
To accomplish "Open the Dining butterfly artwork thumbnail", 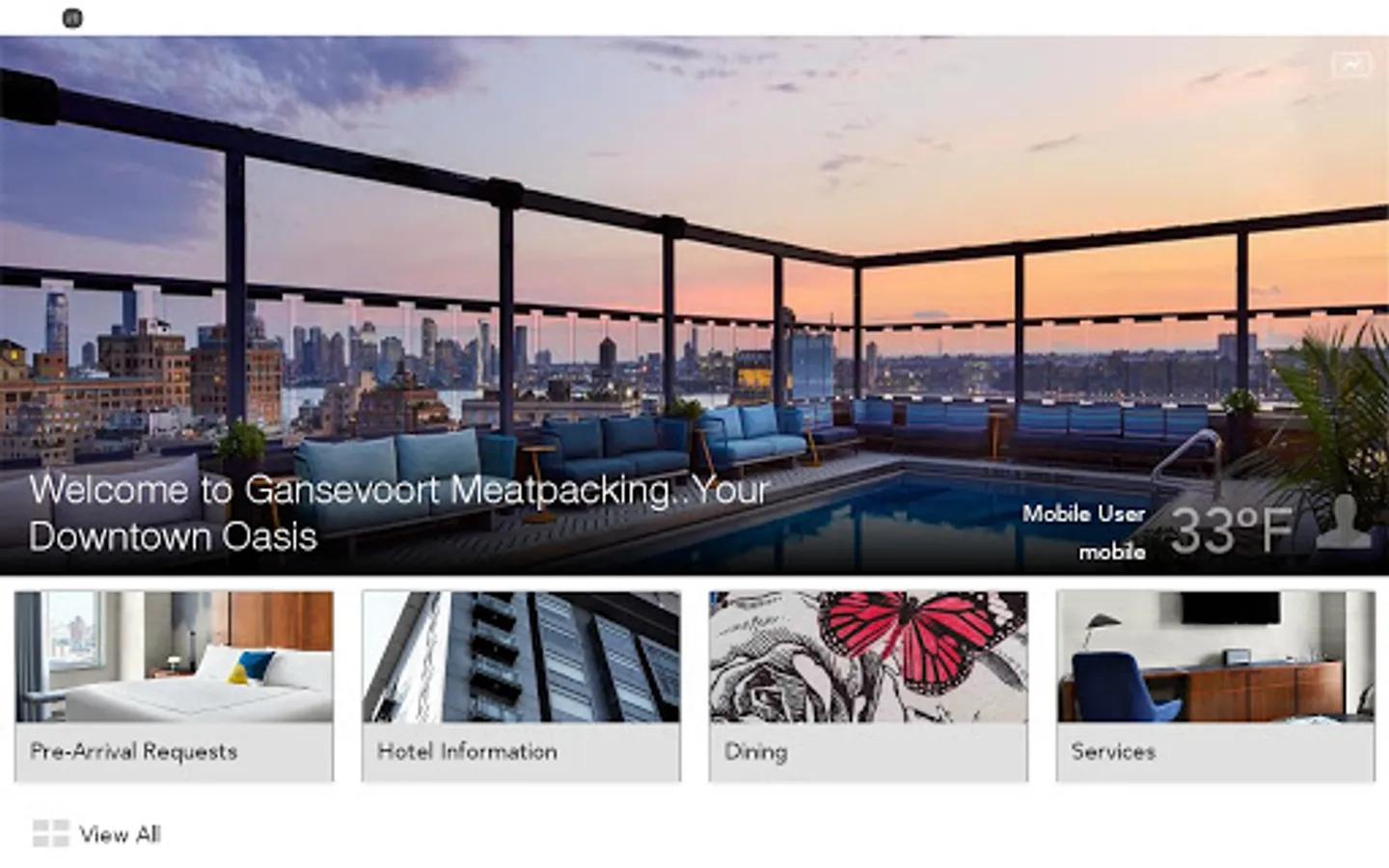I will [x=868, y=657].
